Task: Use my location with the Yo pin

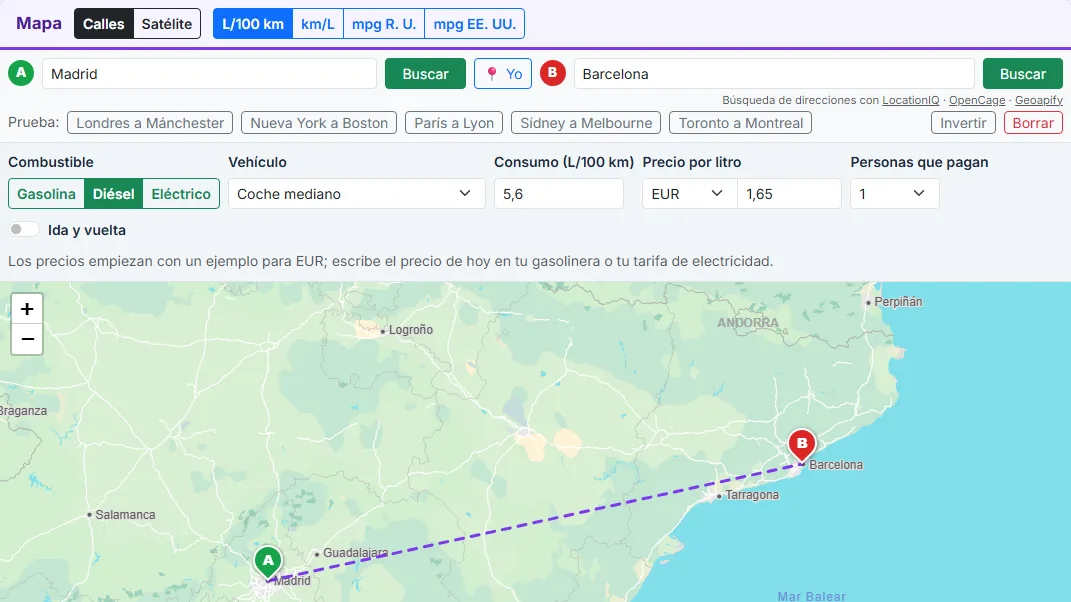Action: point(503,74)
